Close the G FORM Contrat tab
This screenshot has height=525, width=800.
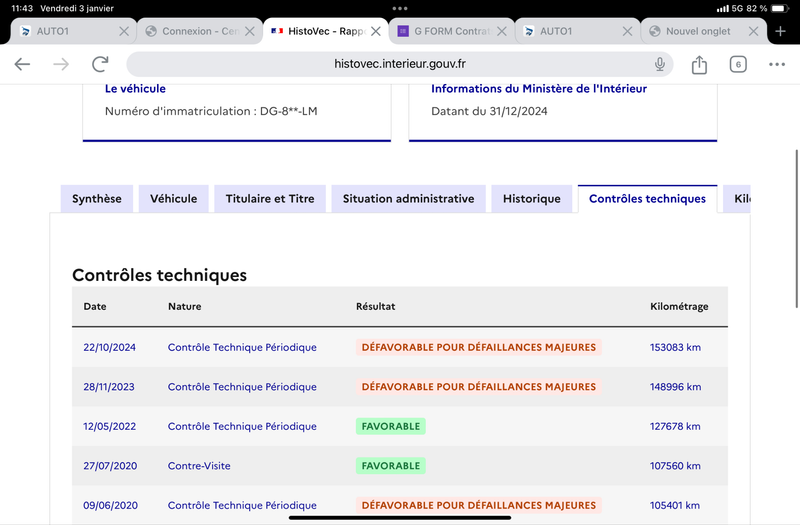(x=502, y=31)
